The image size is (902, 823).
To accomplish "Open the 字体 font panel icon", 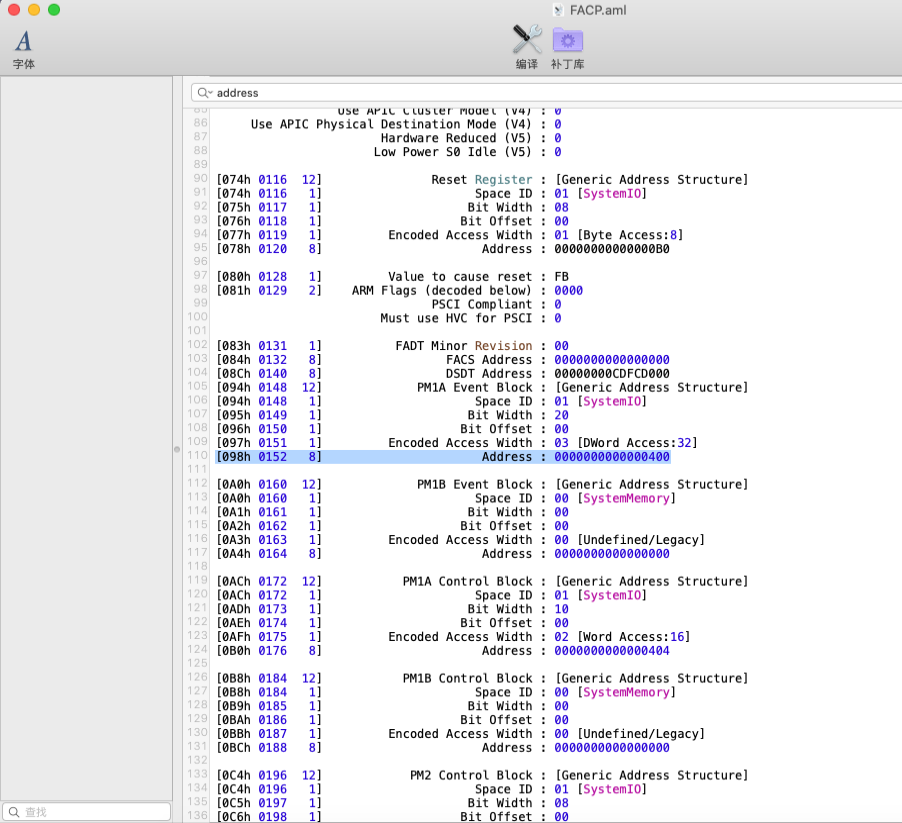I will pyautogui.click(x=23, y=41).
